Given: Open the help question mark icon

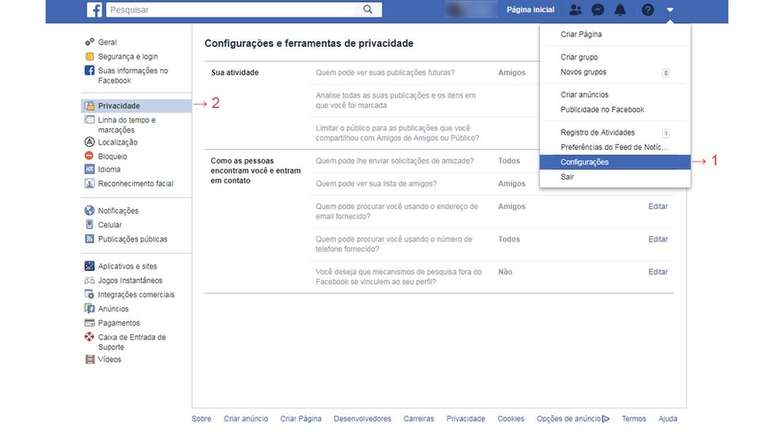Looking at the screenshot, I should click(647, 10).
